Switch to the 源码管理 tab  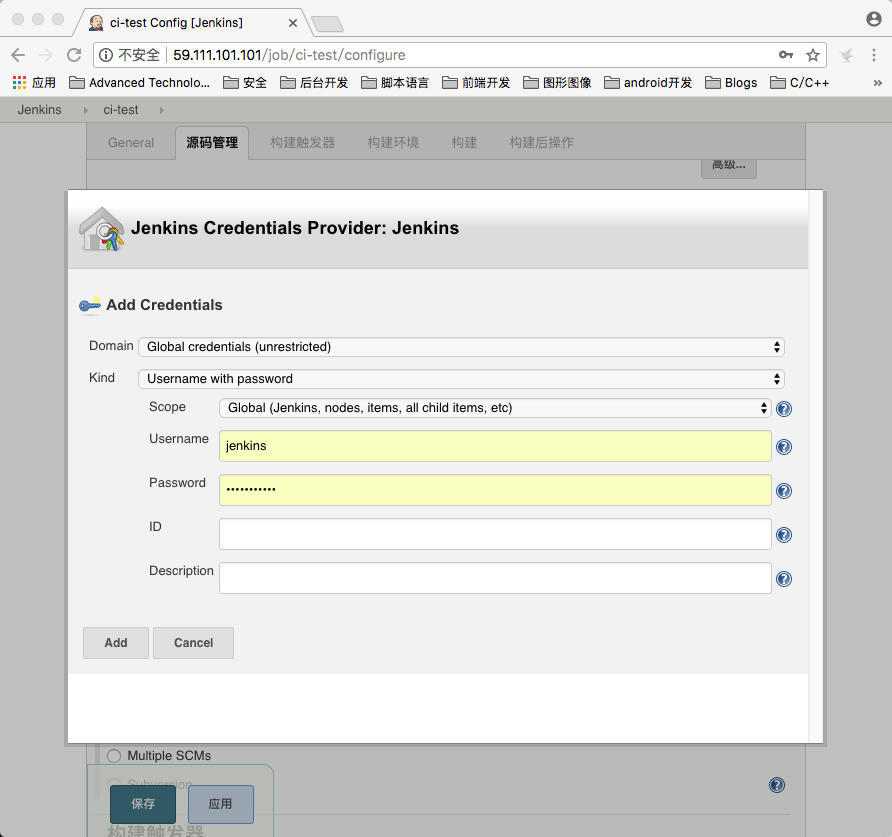point(212,143)
